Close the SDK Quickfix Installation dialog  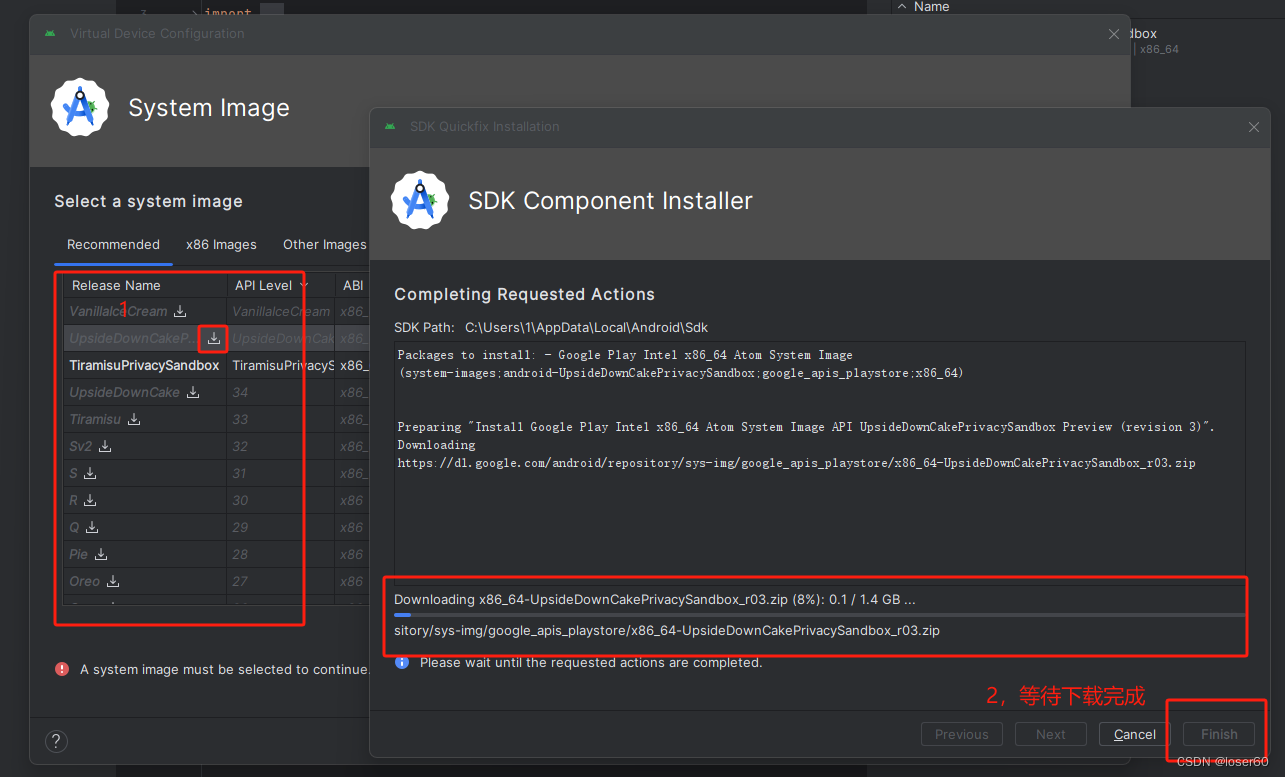click(x=1254, y=127)
